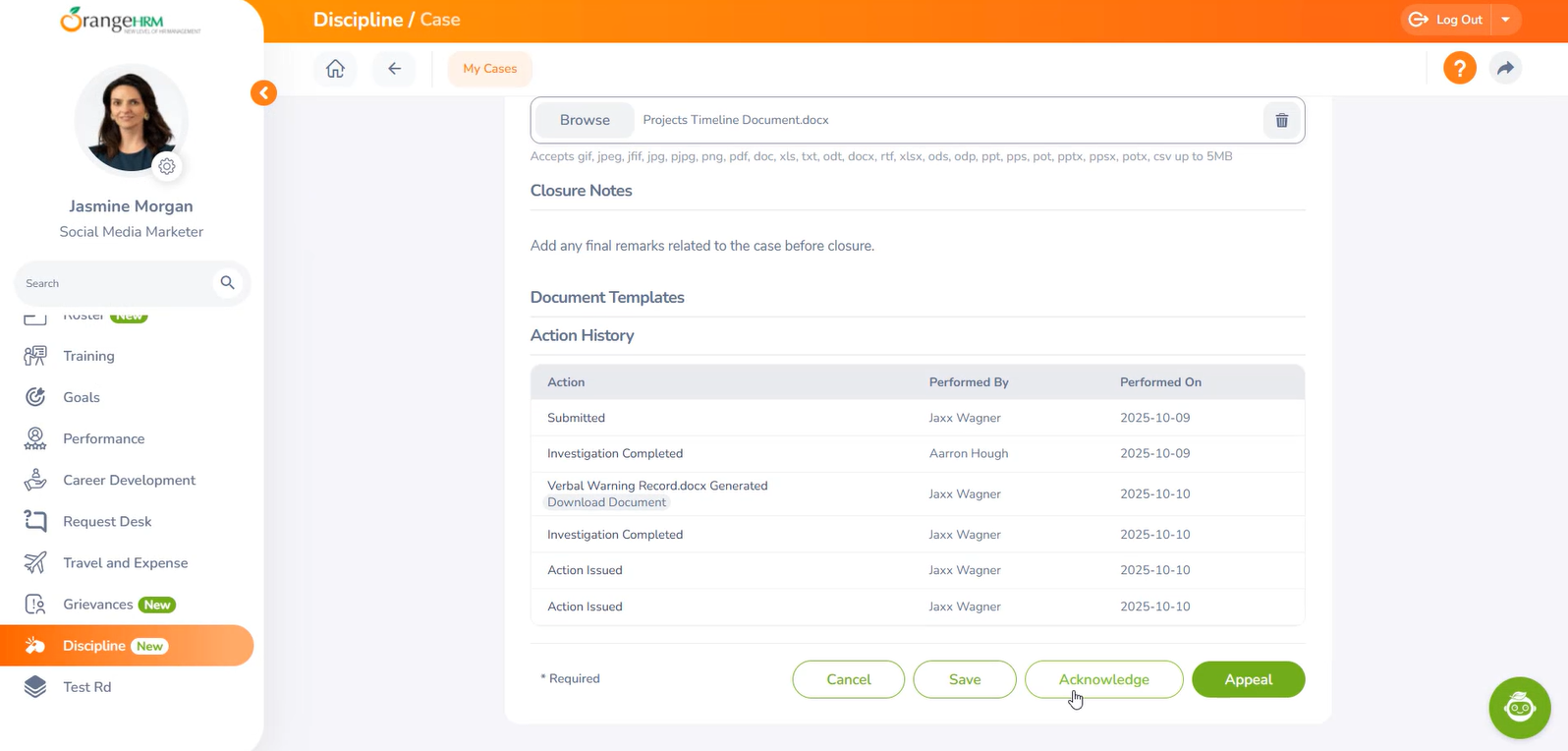Viewport: 1568px width, 751px height.
Task: Open Grievances in the sidebar menu
Action: click(98, 605)
